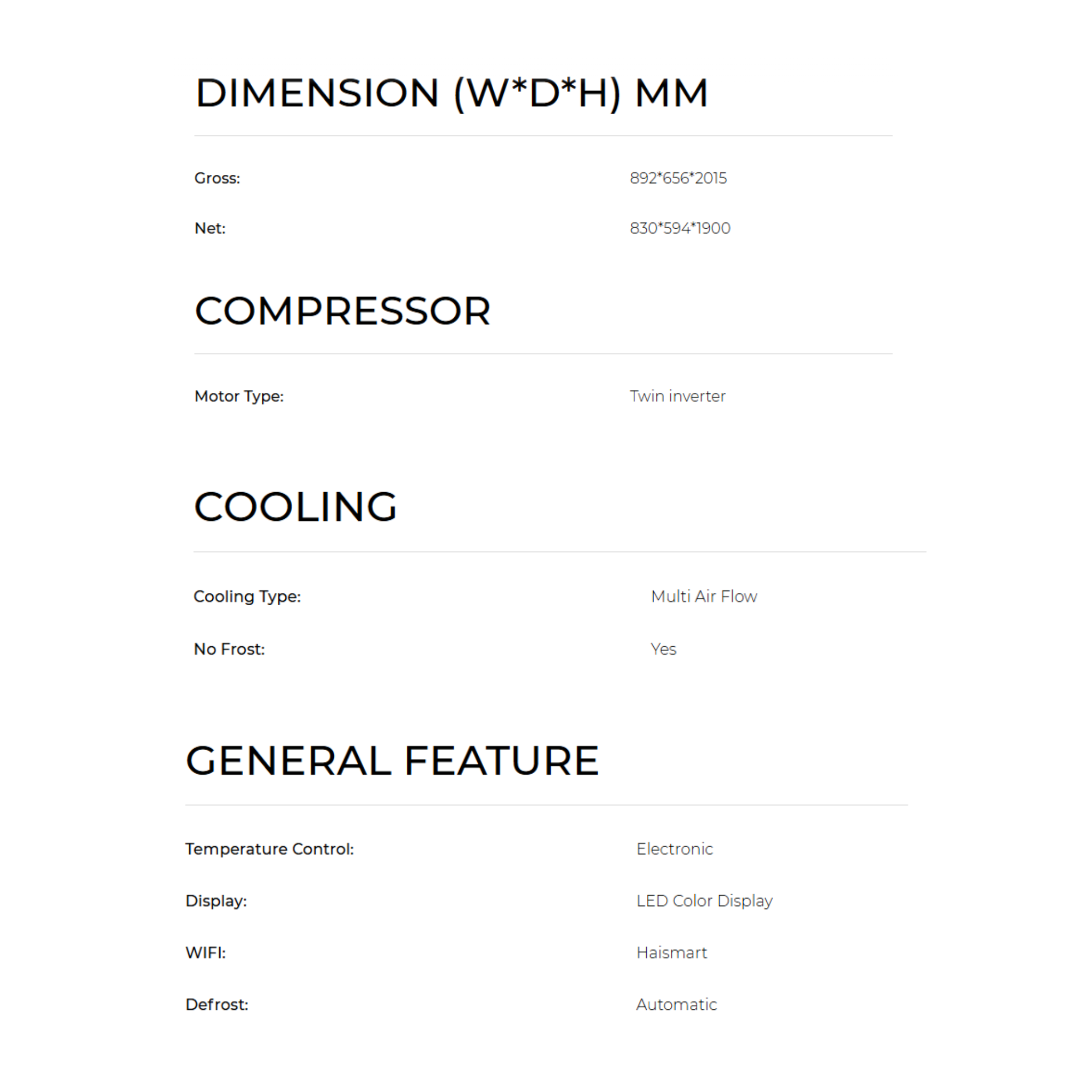Image resolution: width=1092 pixels, height=1092 pixels.
Task: Select the Net dimension label
Action: pos(210,228)
